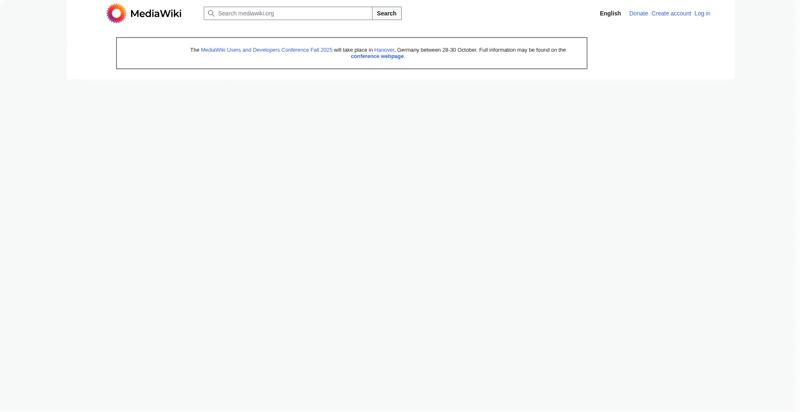Click the empty gray area below the header
Viewport: 800px width, 412px height.
coord(400,250)
